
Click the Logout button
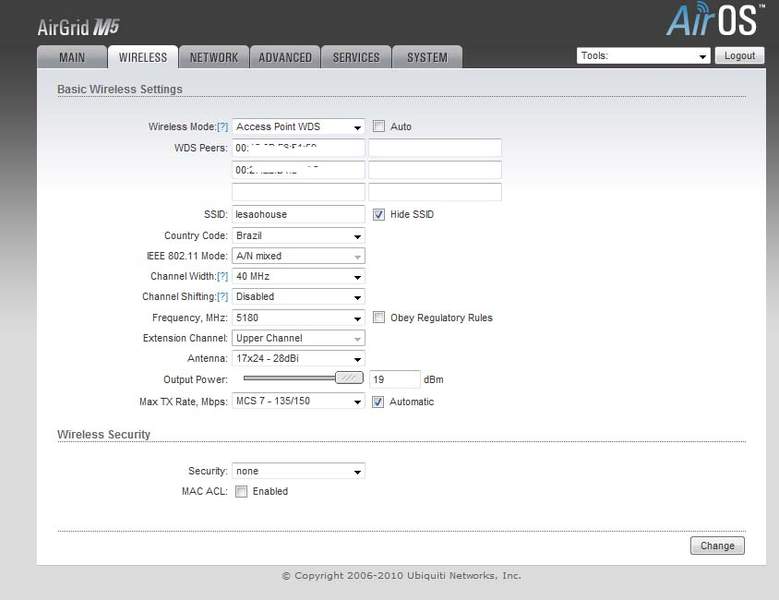[x=739, y=56]
